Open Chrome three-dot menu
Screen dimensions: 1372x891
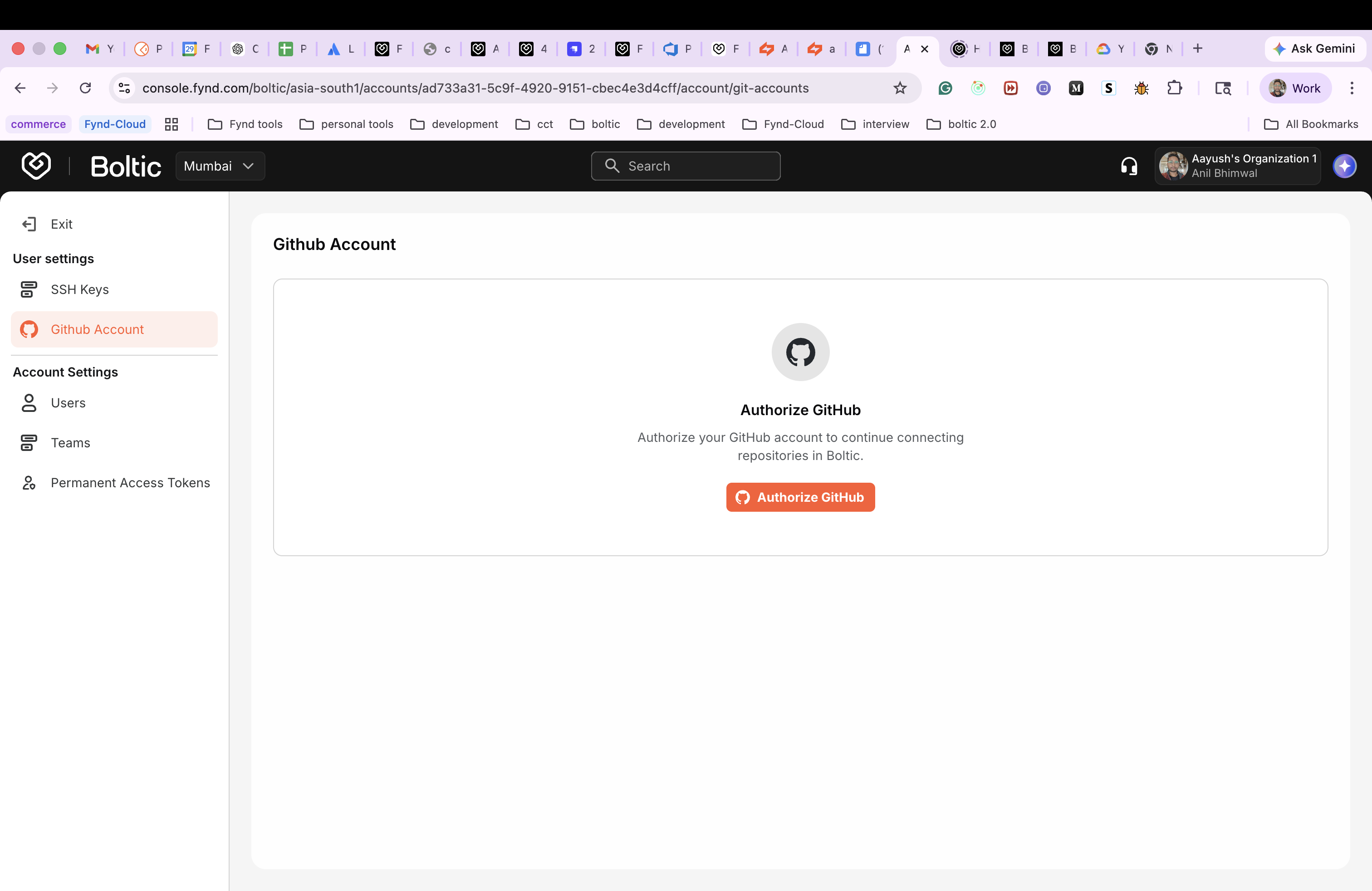pyautogui.click(x=1351, y=88)
